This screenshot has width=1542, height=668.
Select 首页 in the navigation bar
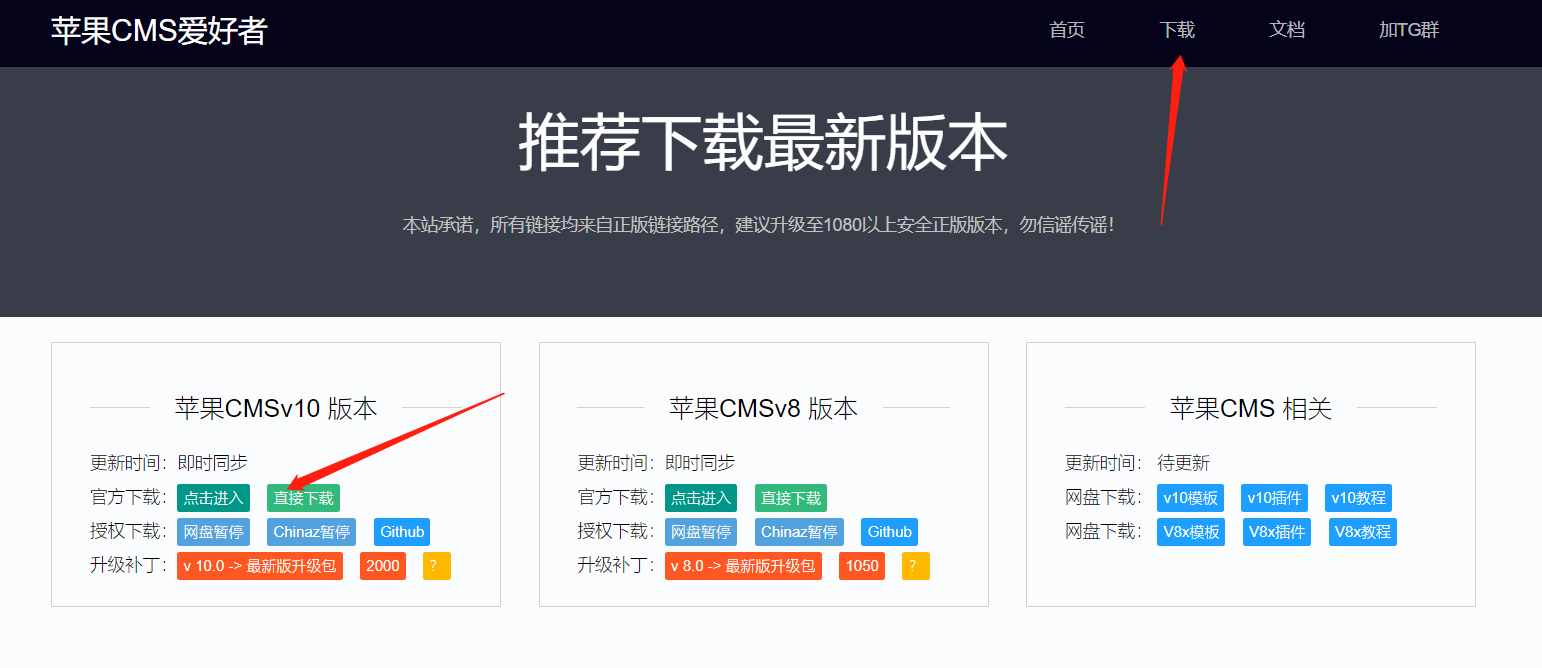pos(1066,30)
